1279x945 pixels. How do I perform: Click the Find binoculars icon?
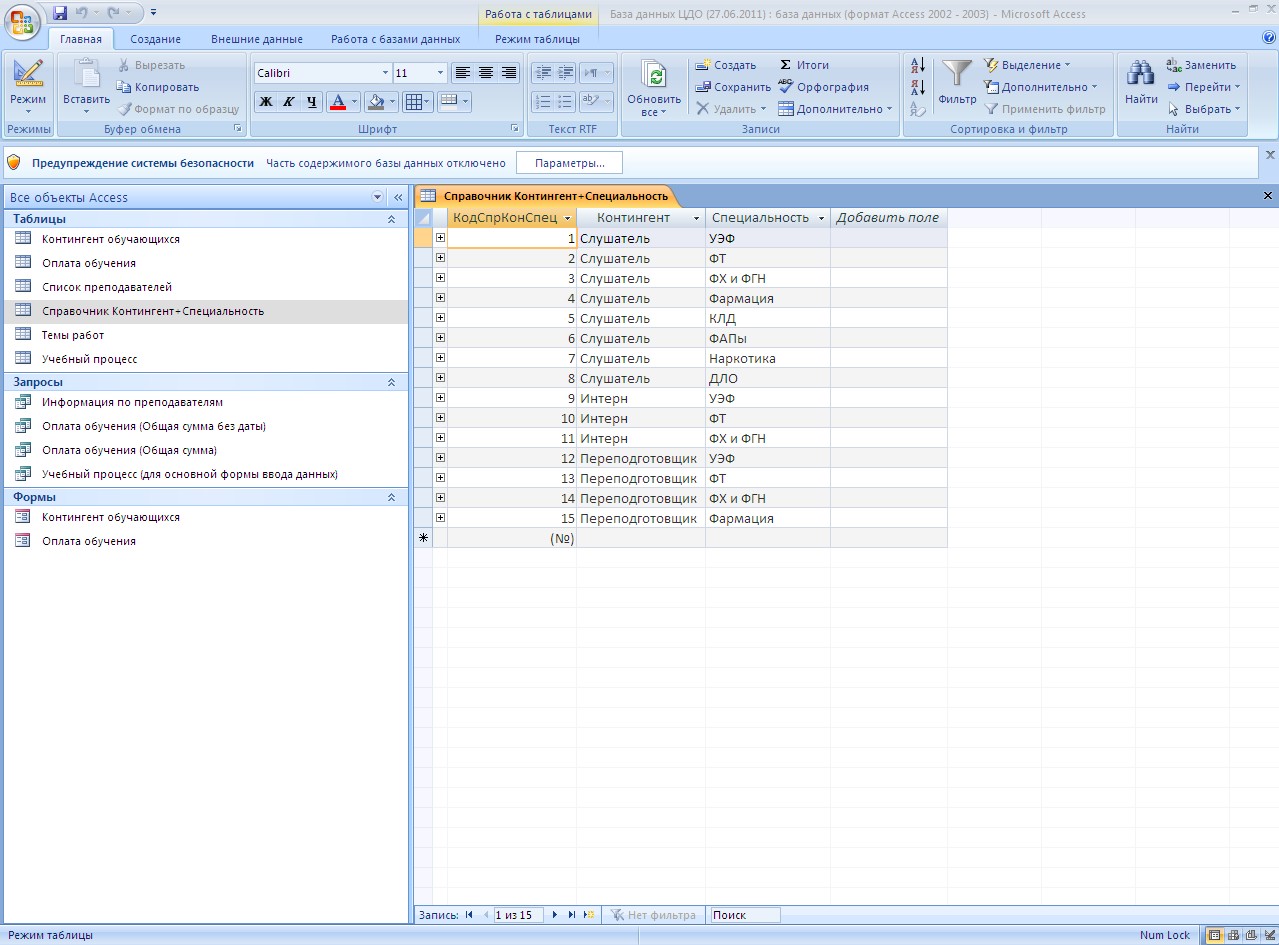1140,75
